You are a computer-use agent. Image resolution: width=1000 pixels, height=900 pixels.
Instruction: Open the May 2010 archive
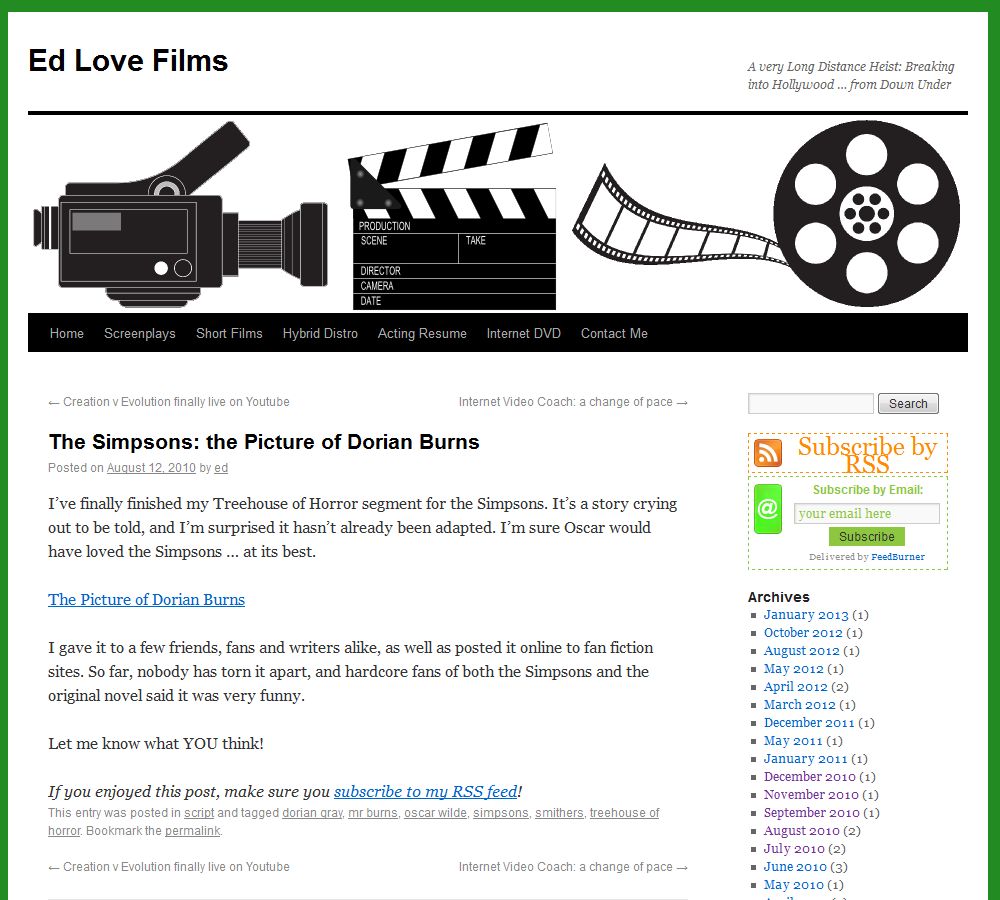pyautogui.click(x=793, y=885)
